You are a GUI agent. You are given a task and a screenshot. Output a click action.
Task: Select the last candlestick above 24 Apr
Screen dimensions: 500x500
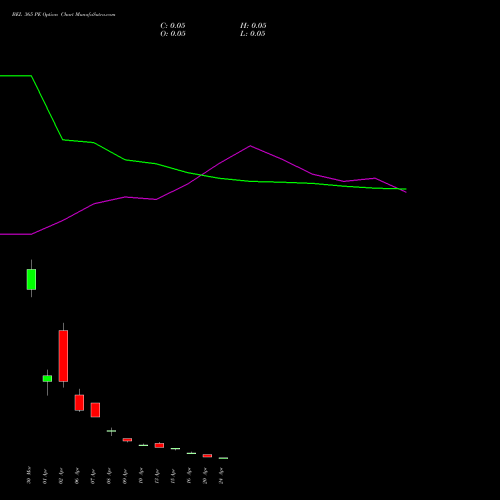[223, 458]
